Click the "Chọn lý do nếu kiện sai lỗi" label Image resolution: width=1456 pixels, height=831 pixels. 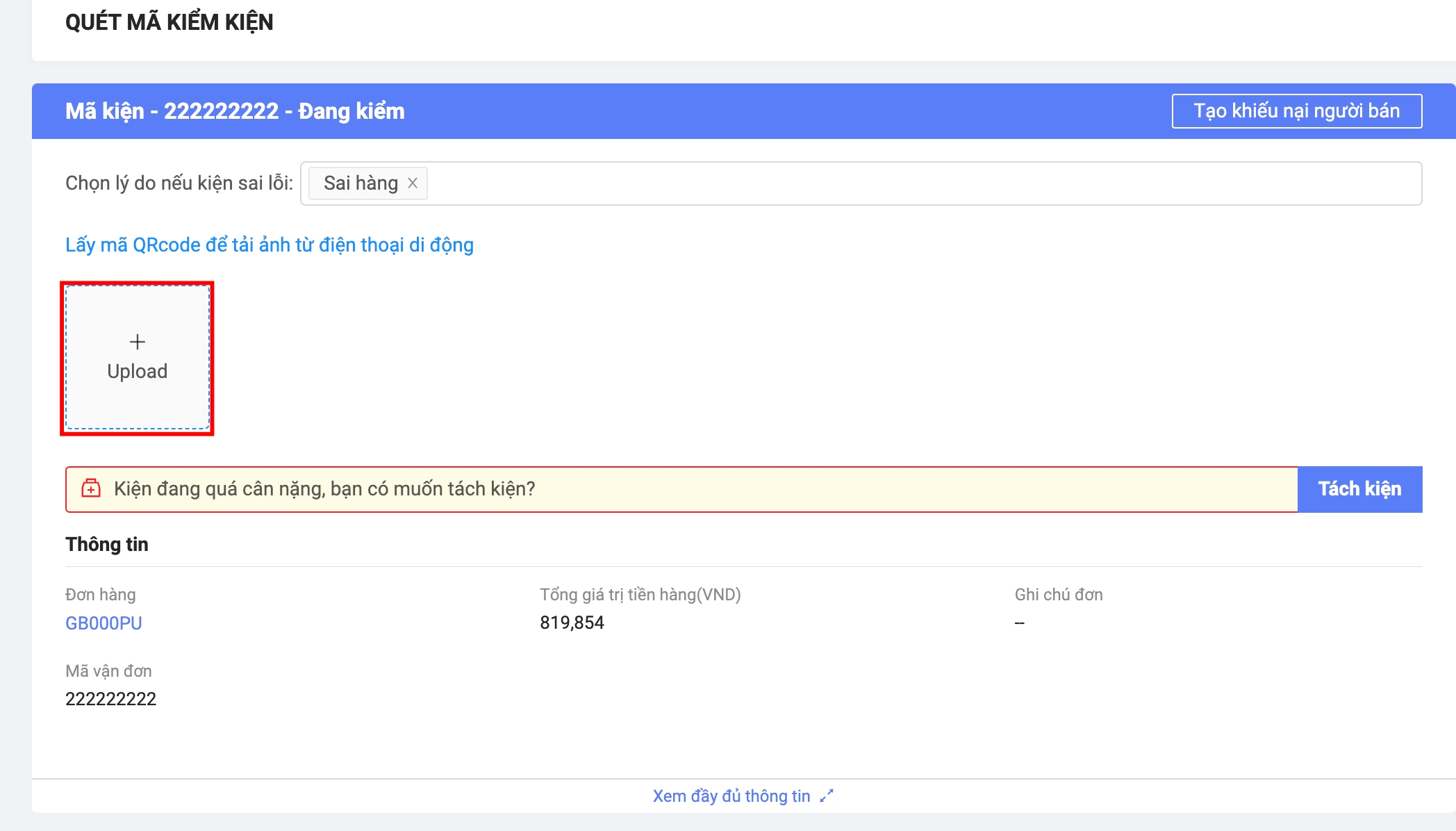179,183
